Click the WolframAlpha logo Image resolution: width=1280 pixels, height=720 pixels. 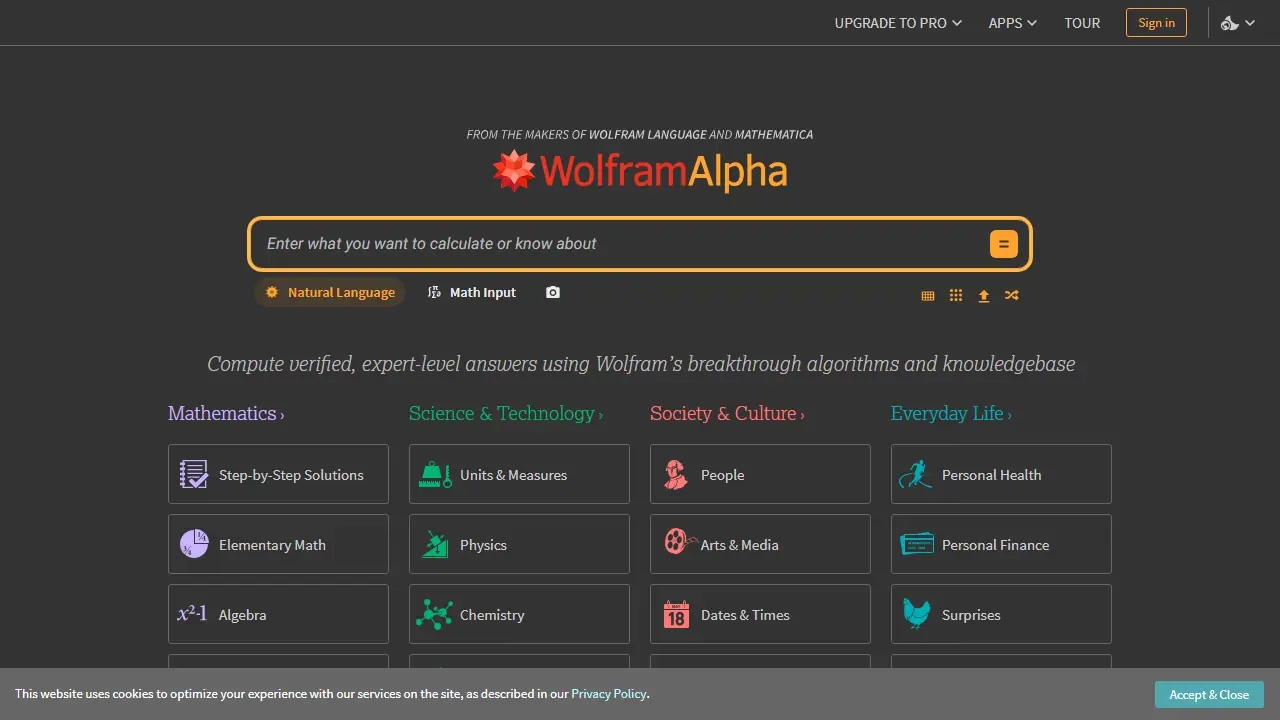pos(640,171)
